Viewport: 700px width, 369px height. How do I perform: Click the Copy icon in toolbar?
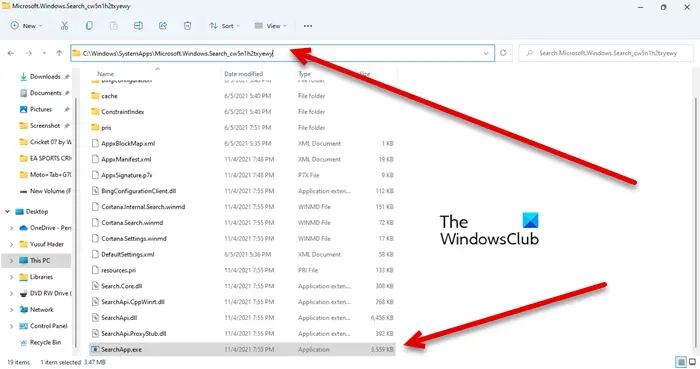pos(89,26)
